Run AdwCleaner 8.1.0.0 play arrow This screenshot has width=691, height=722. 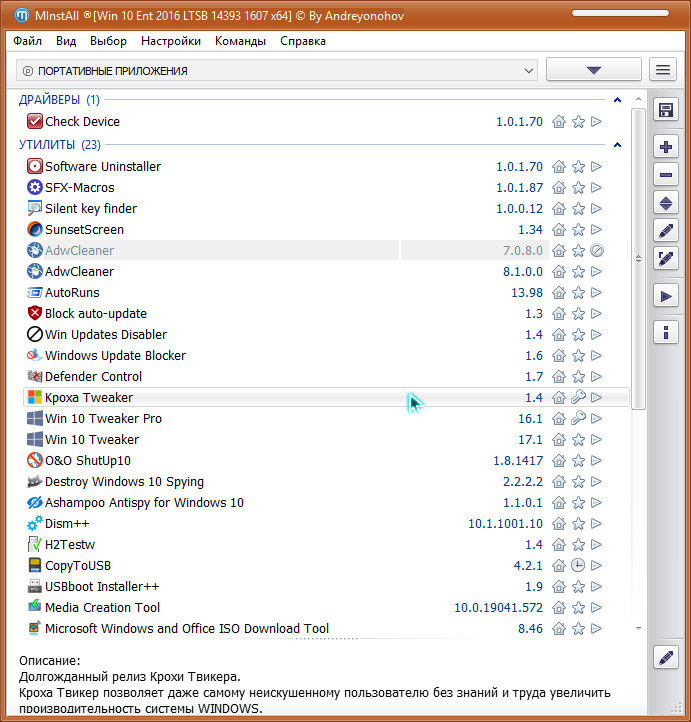[x=597, y=272]
